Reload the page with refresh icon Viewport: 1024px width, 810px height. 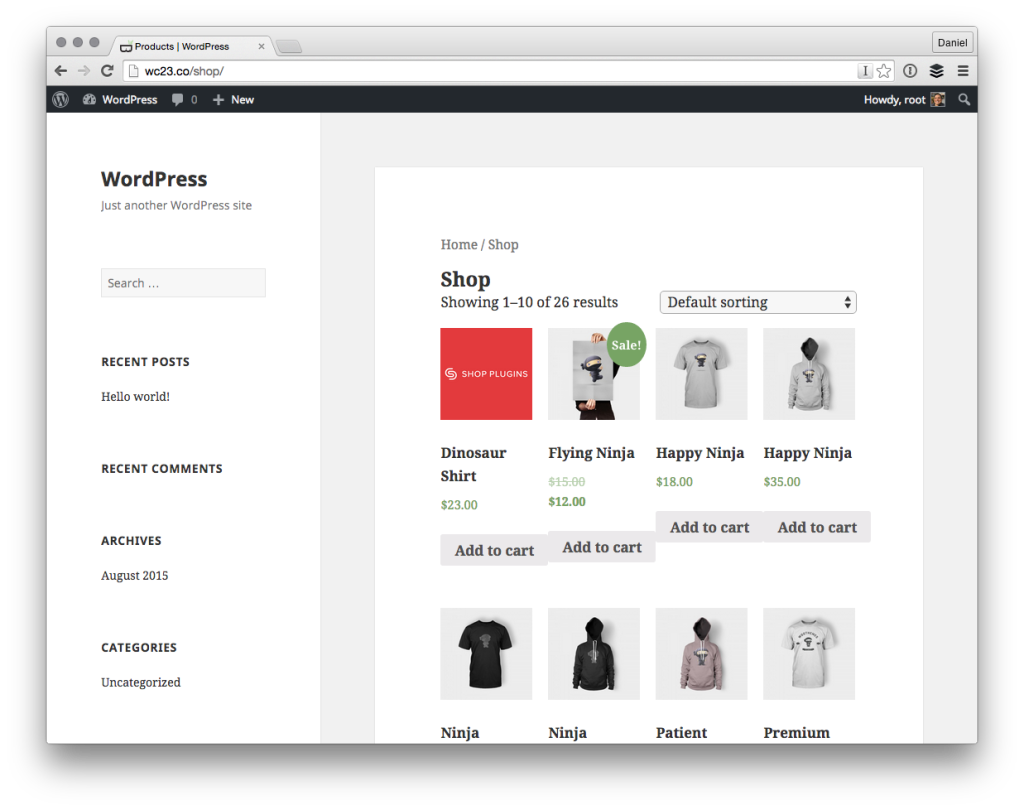click(107, 71)
